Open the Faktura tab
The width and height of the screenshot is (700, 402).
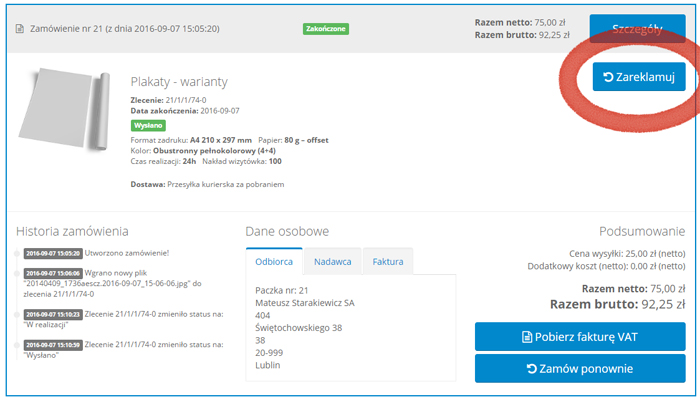388,261
